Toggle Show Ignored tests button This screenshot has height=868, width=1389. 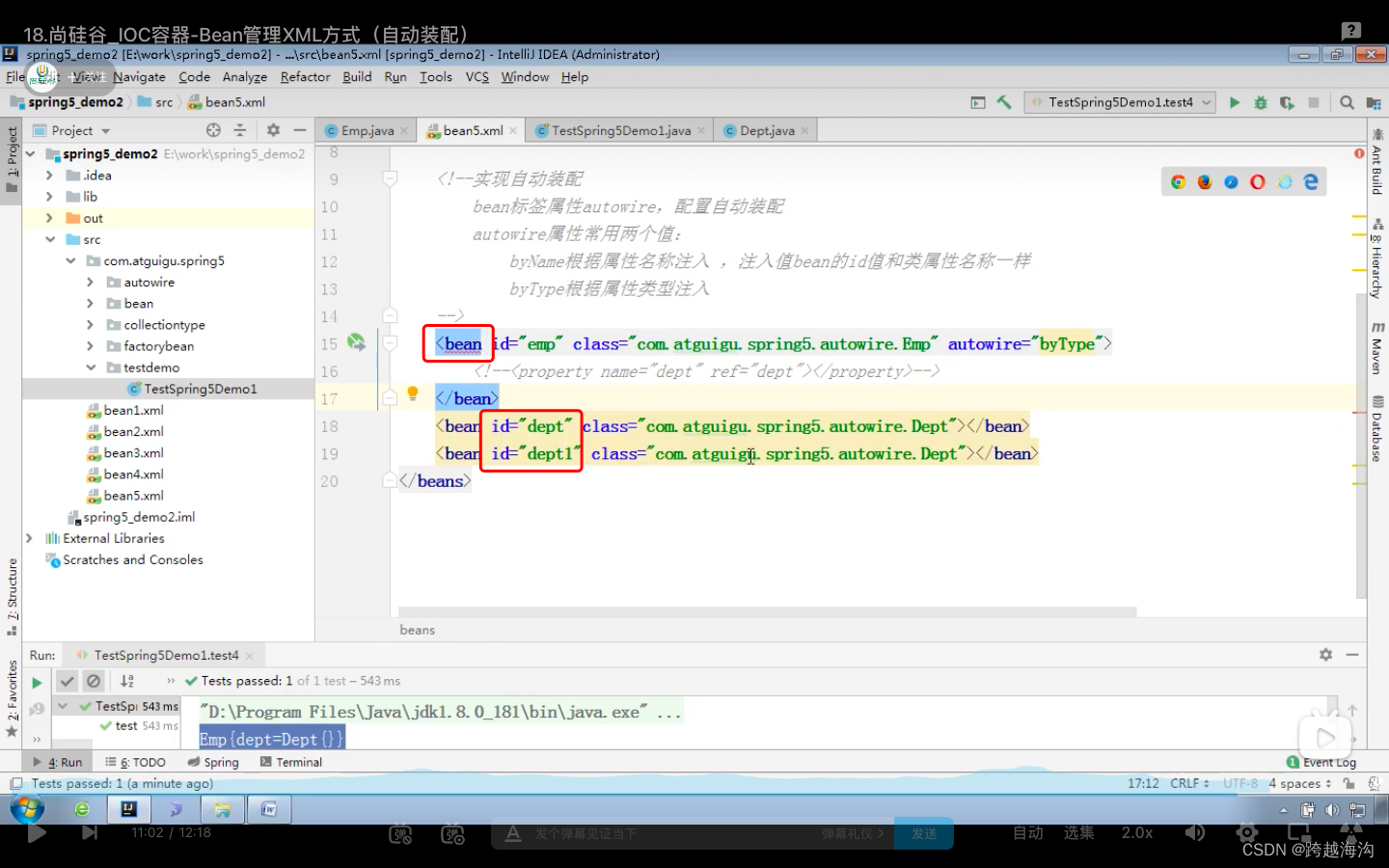[x=94, y=681]
